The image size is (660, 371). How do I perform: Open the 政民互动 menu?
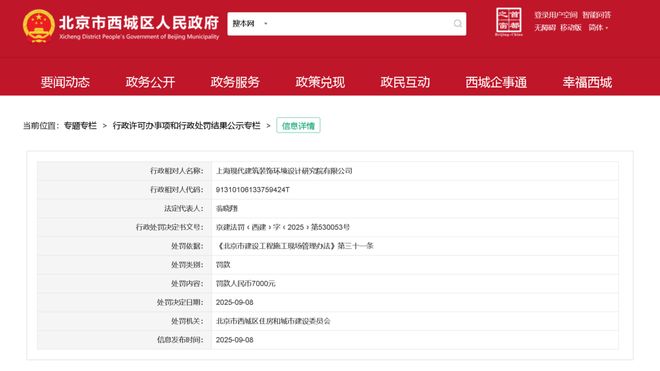point(405,82)
